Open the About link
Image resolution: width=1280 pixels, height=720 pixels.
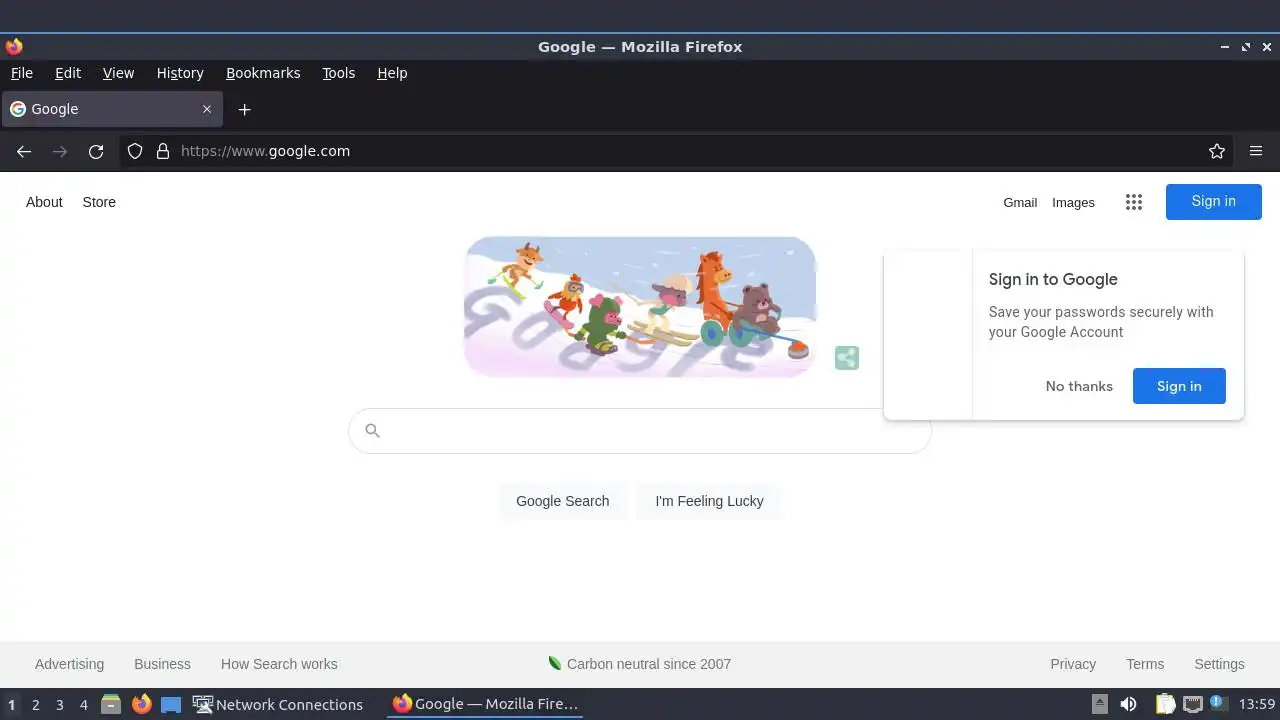coord(44,202)
